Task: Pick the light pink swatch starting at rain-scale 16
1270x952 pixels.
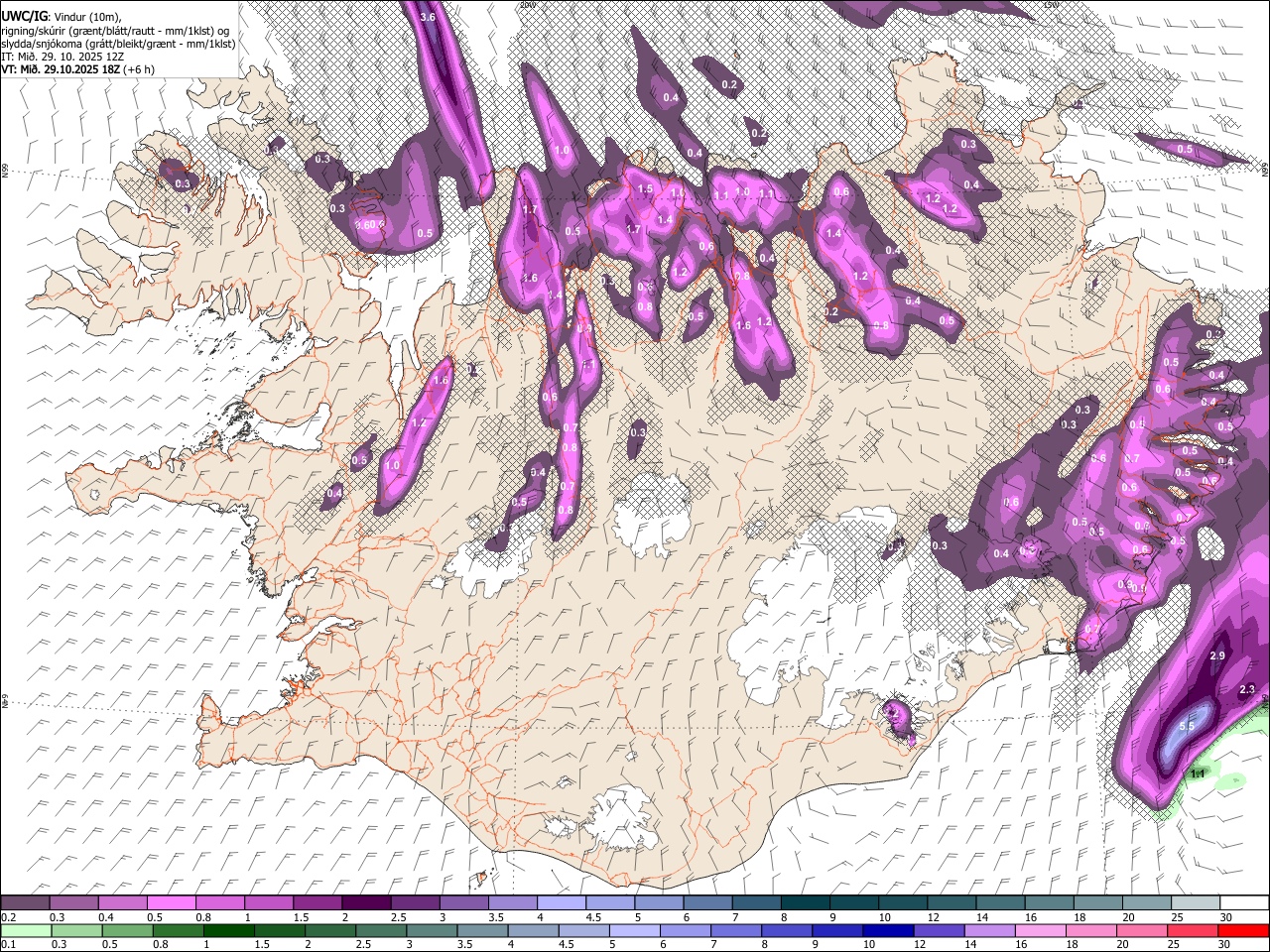Action: (1040, 930)
